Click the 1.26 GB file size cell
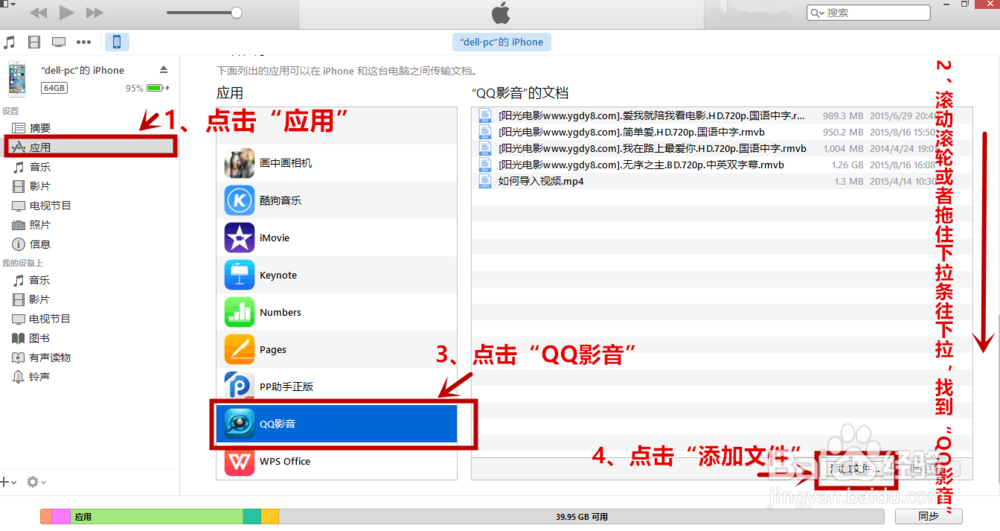The height and width of the screenshot is (531, 1000). point(847,164)
